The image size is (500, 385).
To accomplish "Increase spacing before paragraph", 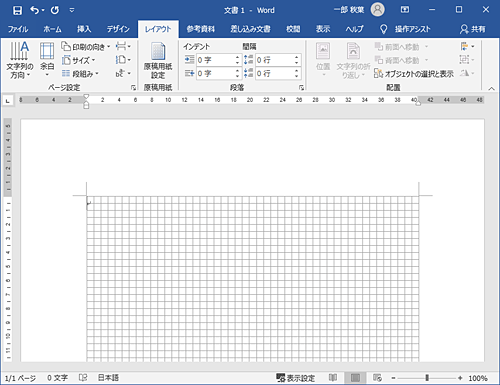I will pyautogui.click(x=297, y=57).
